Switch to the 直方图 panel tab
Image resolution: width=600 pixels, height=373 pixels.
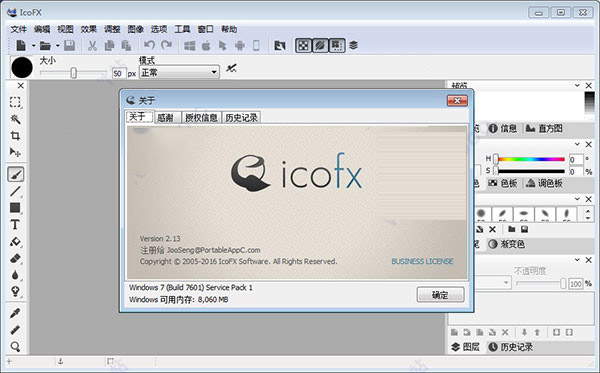(543, 129)
